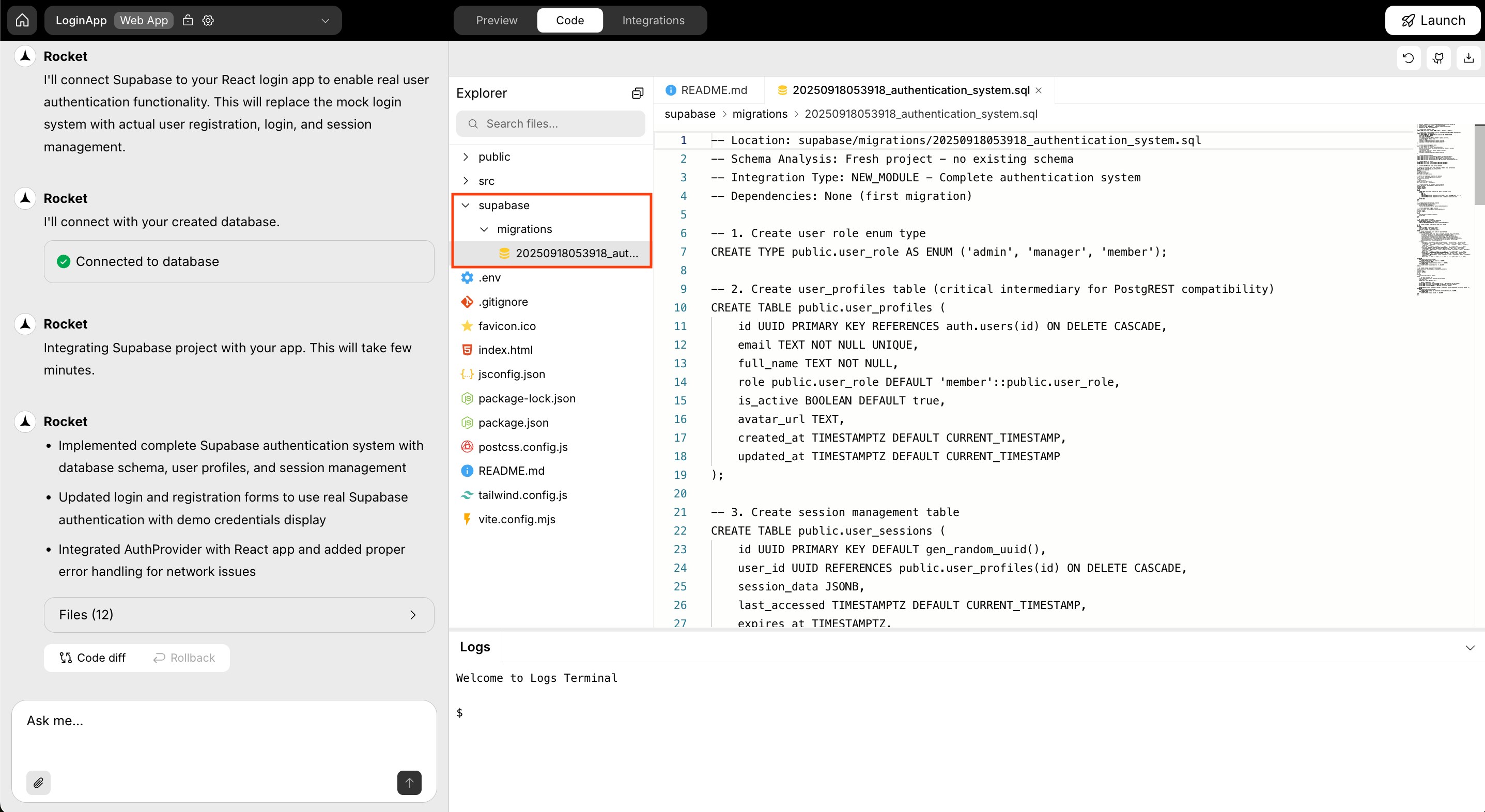Connect to GitHub using the cat icon
This screenshot has height=812, width=1485.
point(1438,58)
